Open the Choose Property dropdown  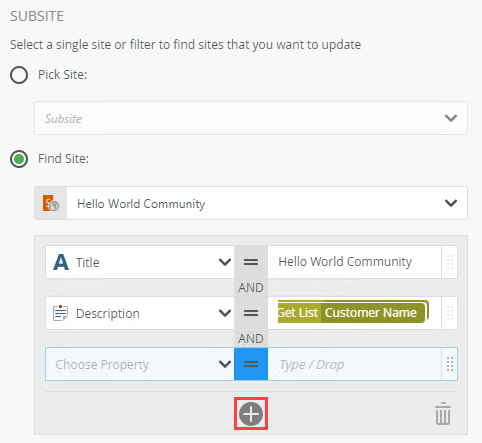pos(140,364)
